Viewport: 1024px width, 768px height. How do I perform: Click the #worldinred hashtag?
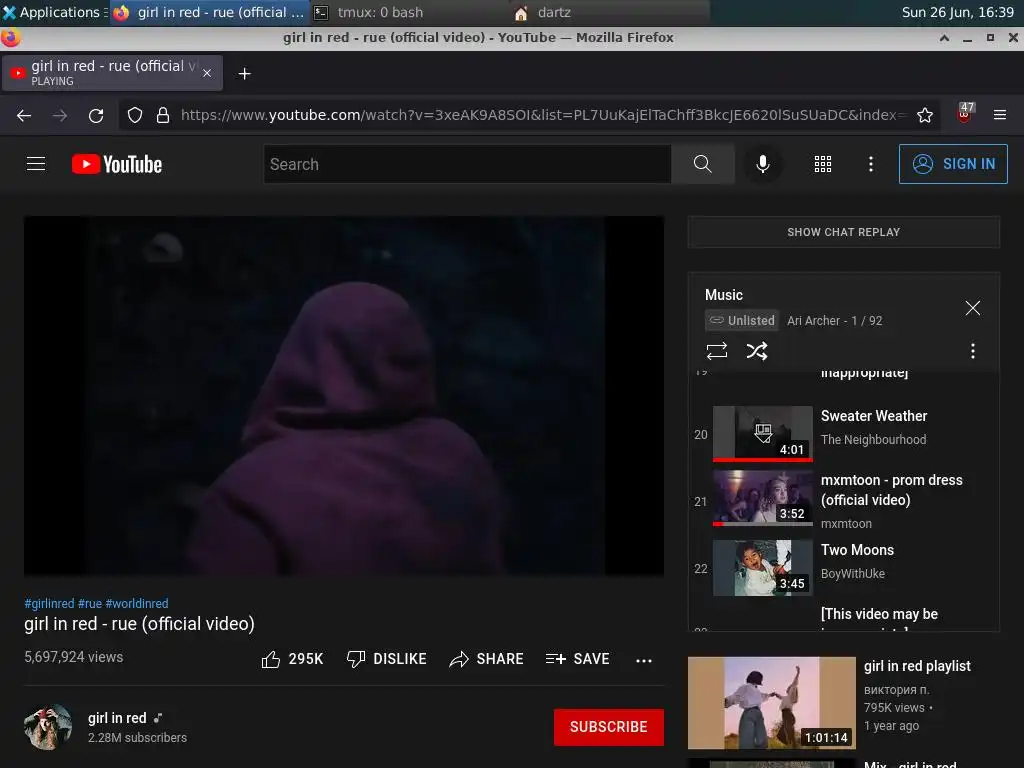click(136, 603)
